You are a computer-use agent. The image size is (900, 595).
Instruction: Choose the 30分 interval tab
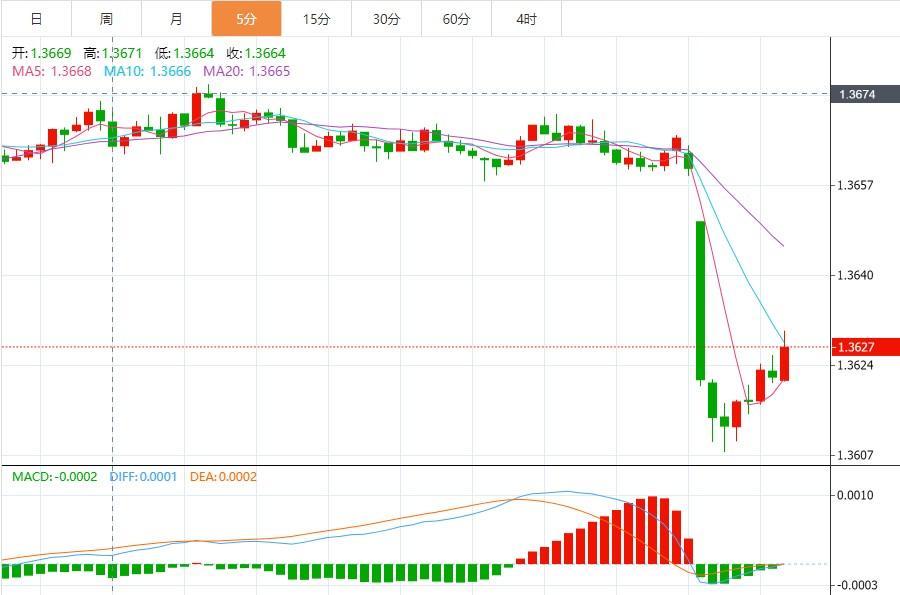click(386, 19)
